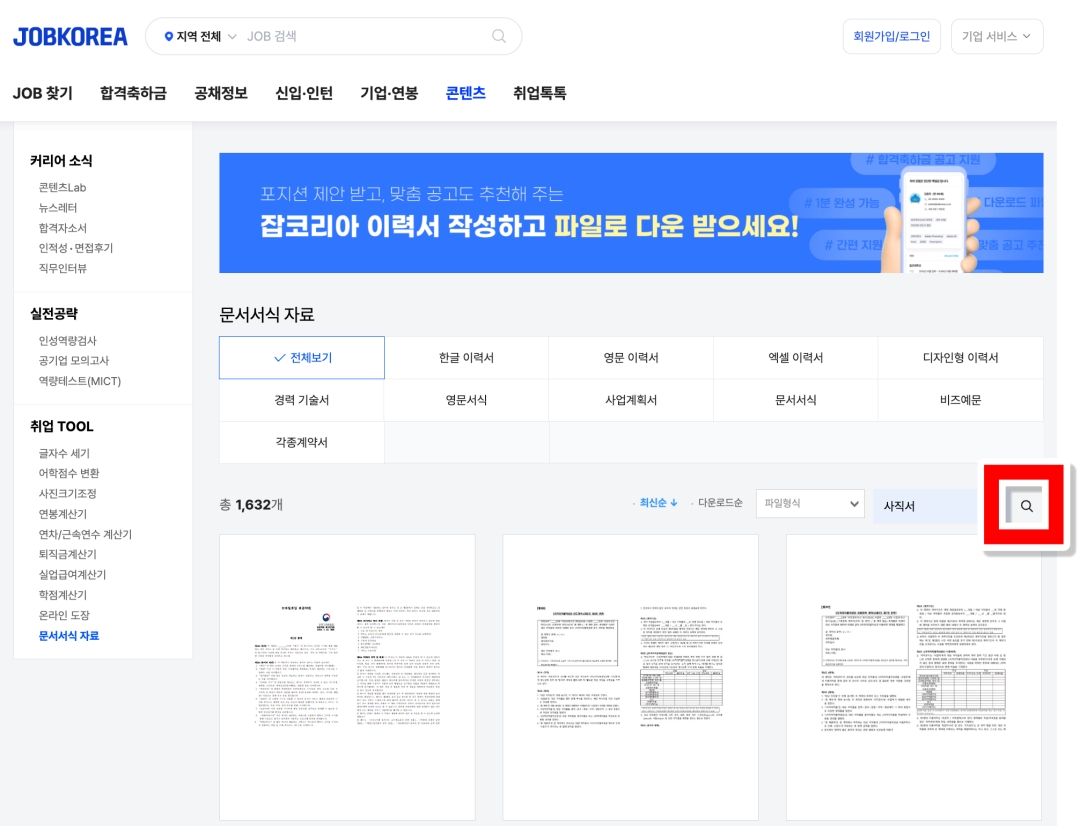This screenshot has height=826, width=1080.
Task: Open the 합격축하금 menu
Action: [x=133, y=93]
